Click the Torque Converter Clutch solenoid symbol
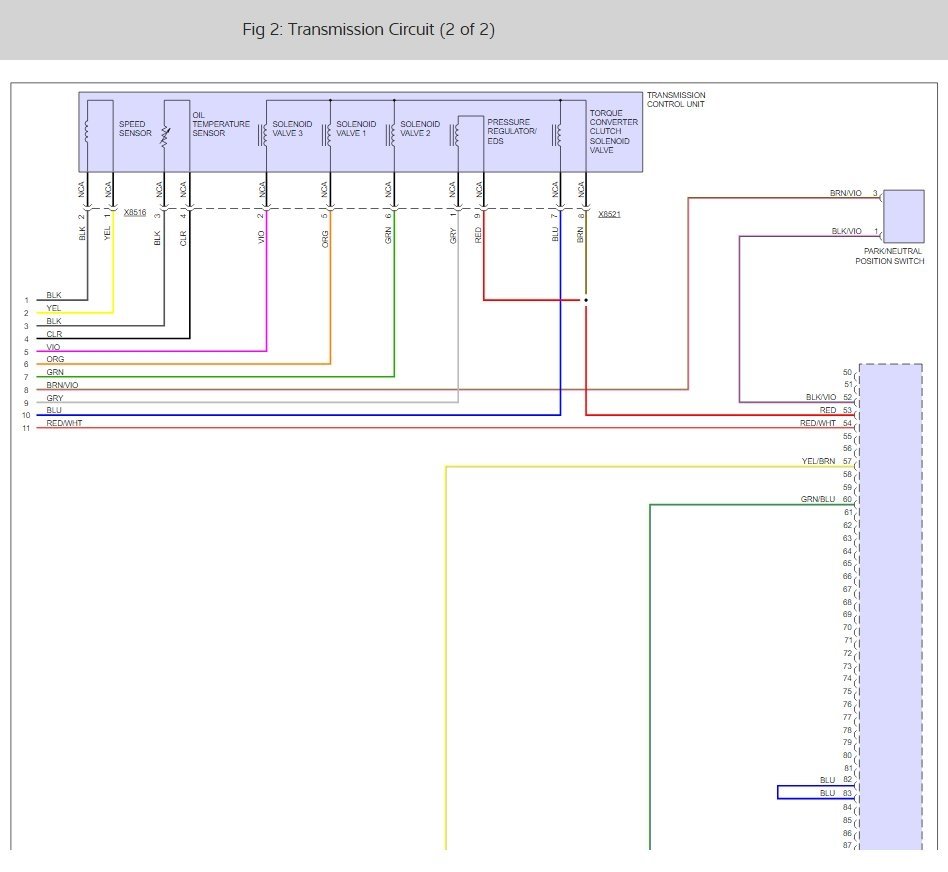948x872 pixels. click(557, 135)
